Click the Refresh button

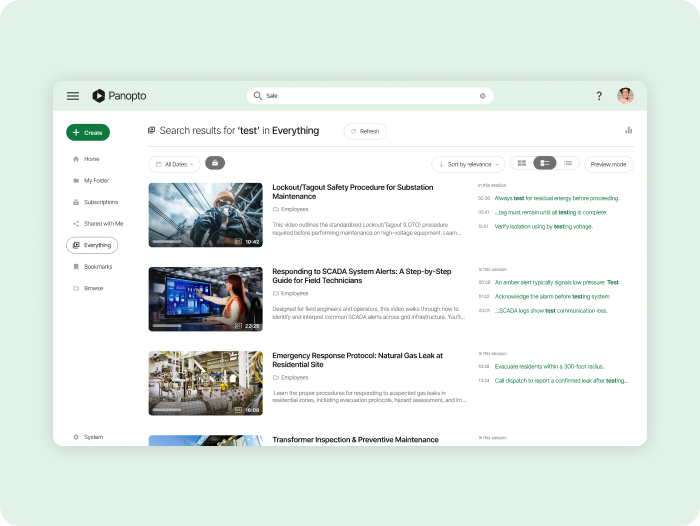click(x=365, y=131)
